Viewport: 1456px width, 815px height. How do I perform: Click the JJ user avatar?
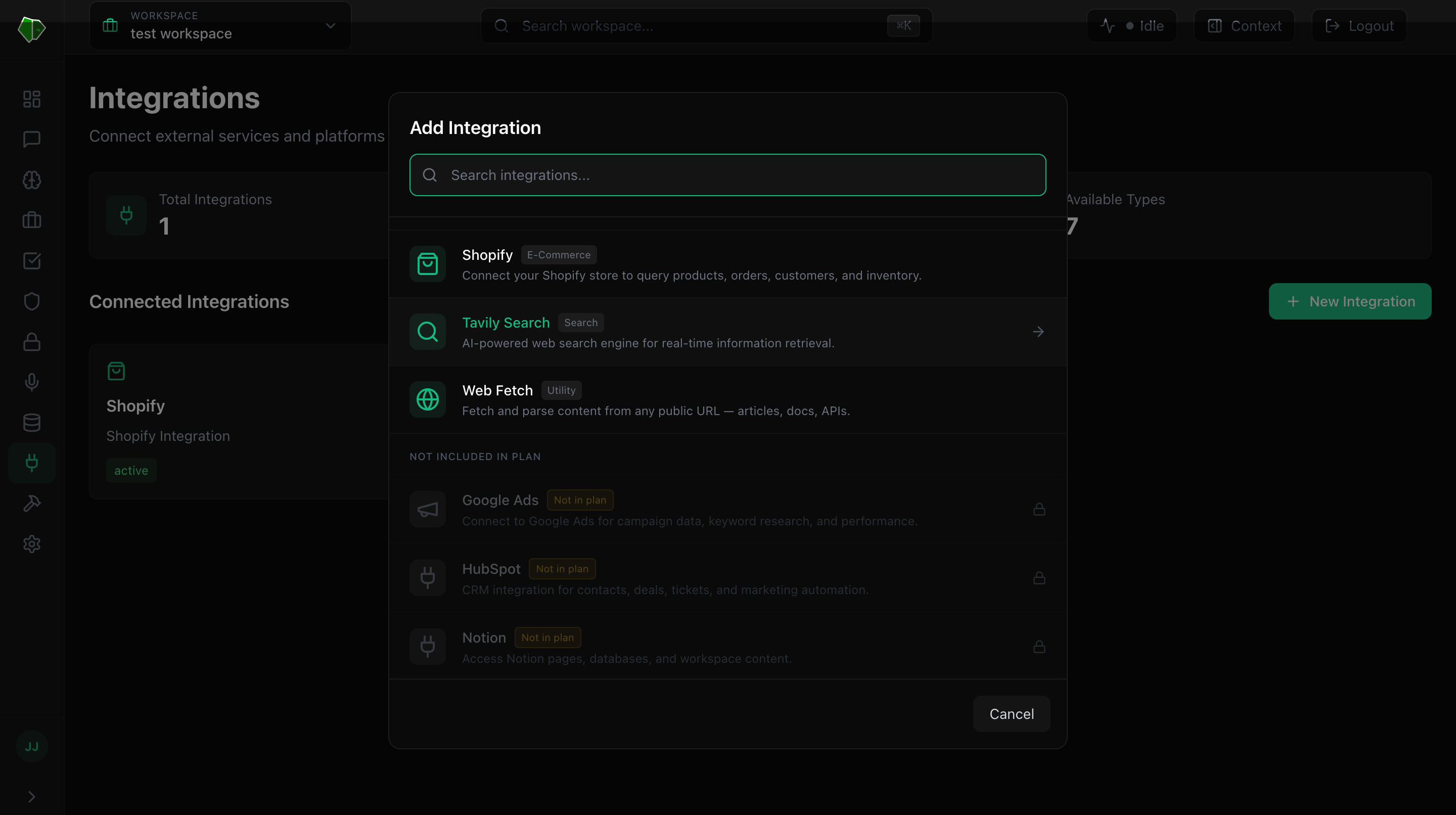tap(32, 746)
